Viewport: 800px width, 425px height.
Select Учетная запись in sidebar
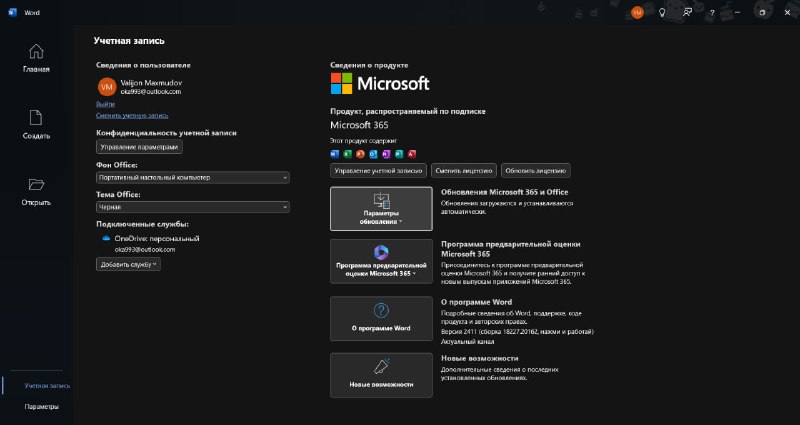pyautogui.click(x=47, y=386)
